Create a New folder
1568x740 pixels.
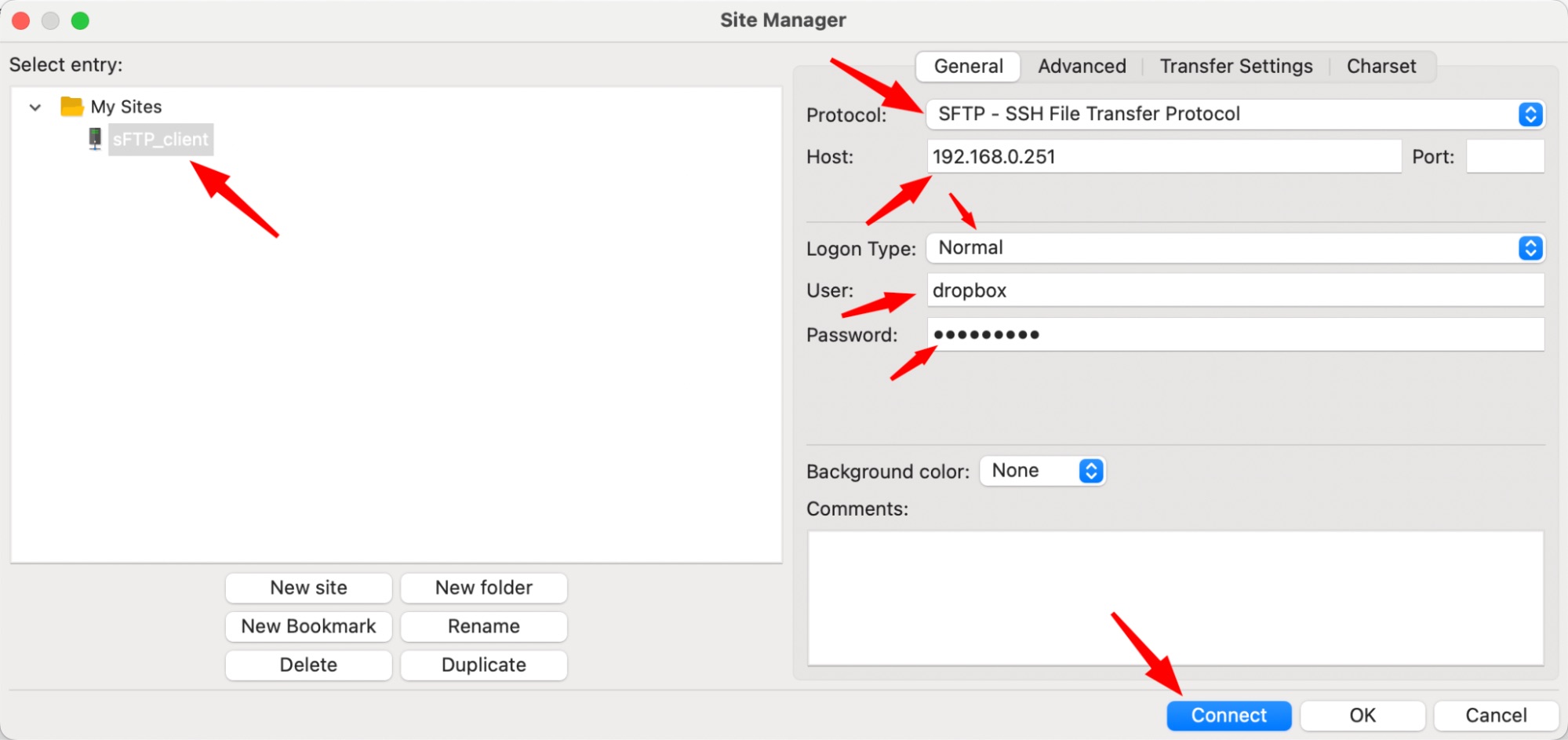[x=483, y=588]
